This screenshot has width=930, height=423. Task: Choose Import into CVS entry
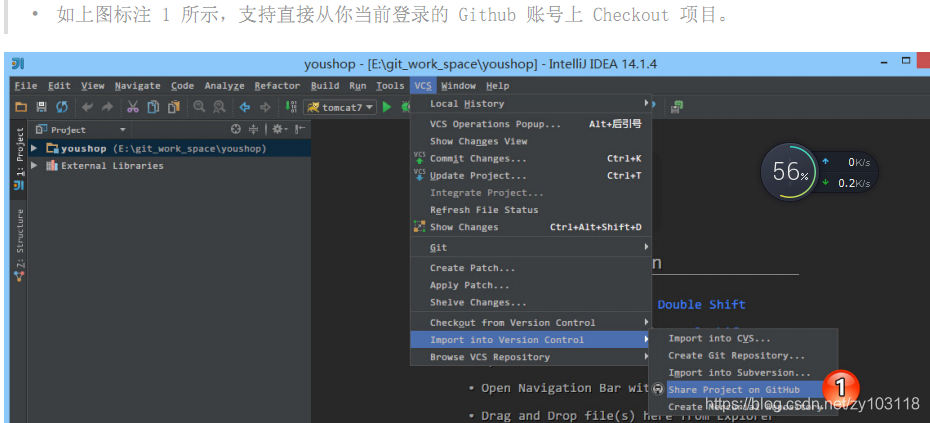(743, 338)
